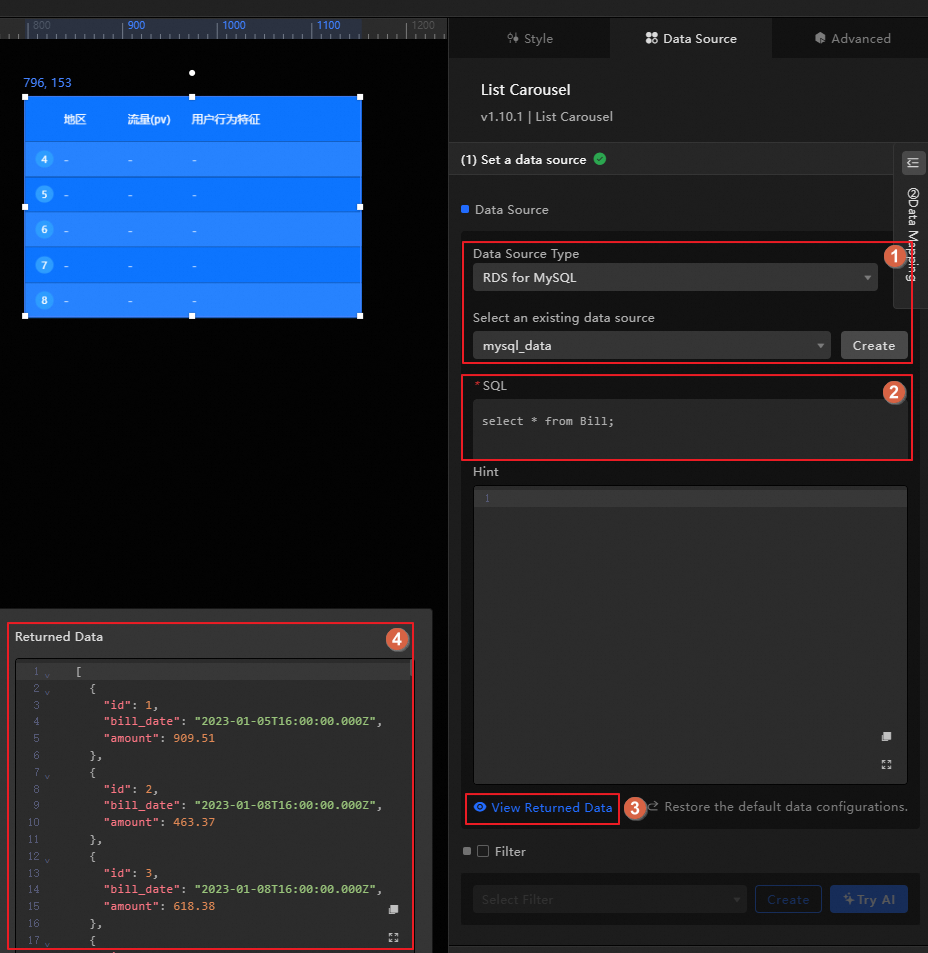Screen dimensions: 928x953
Task: Switch to the Style tab
Action: point(530,38)
